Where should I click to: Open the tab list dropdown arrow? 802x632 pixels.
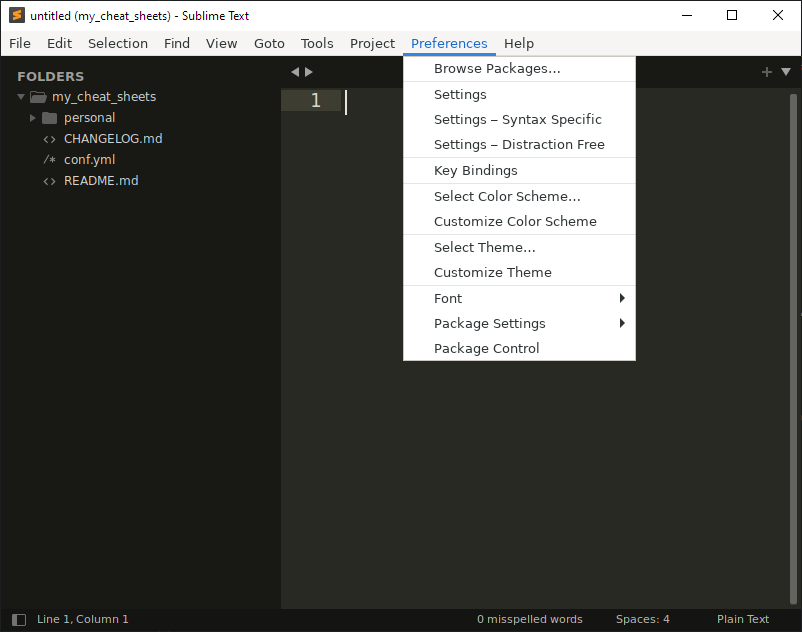tap(785, 71)
